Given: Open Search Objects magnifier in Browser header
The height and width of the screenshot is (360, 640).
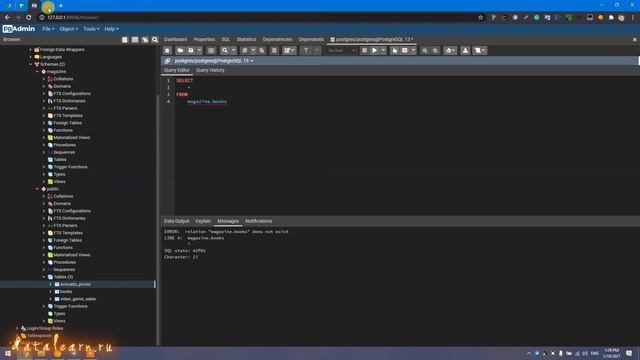Looking at the screenshot, I should (155, 40).
